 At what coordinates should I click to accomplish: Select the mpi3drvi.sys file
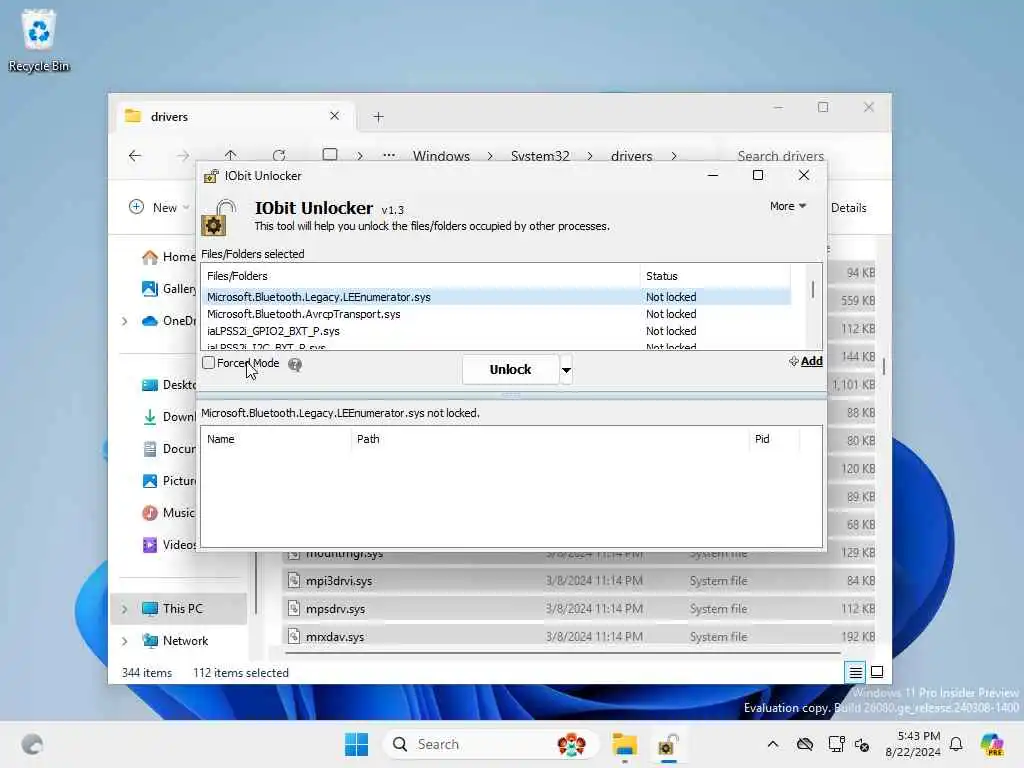point(580,581)
